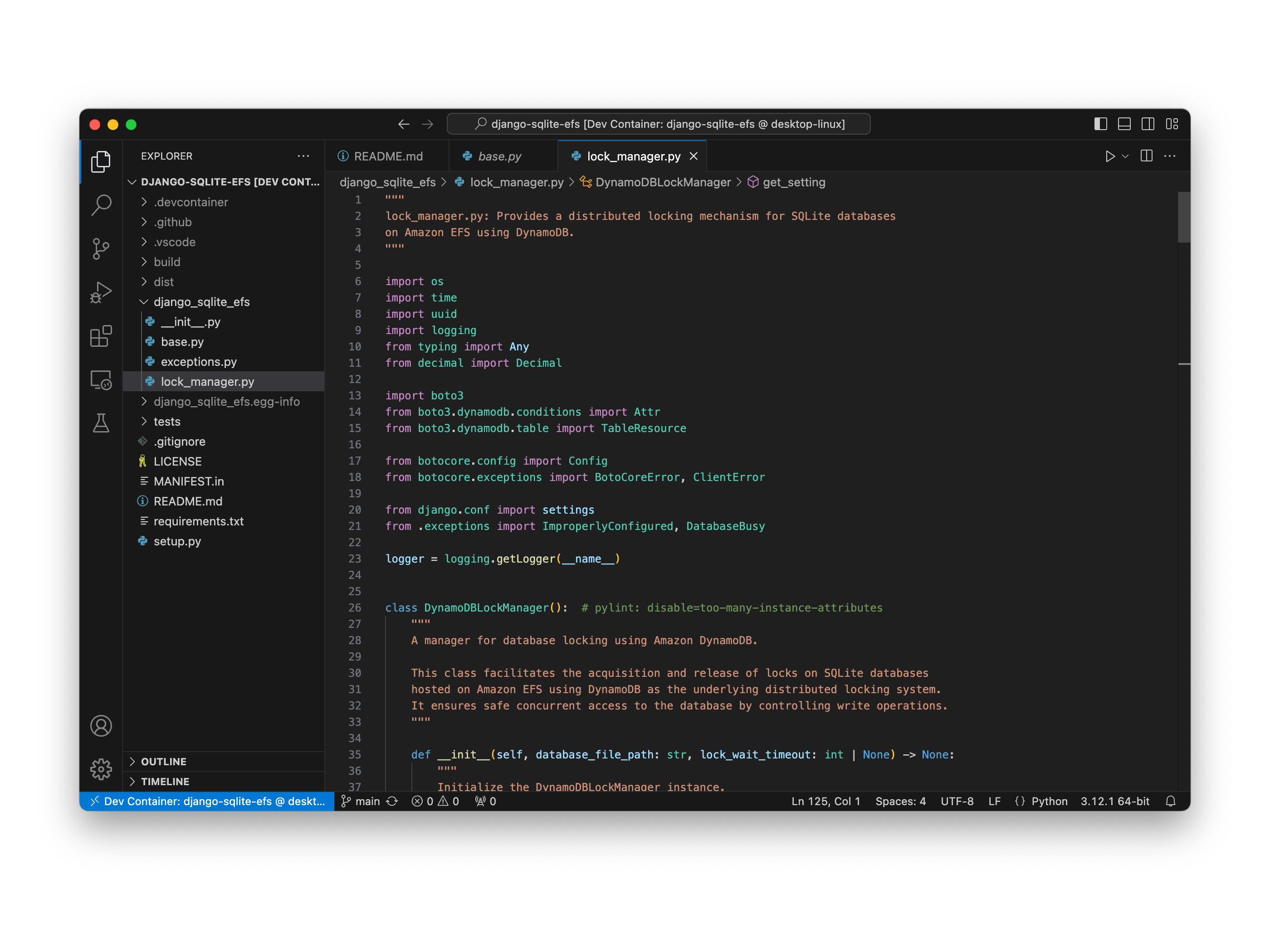Open run options dropdown arrow

1125,156
